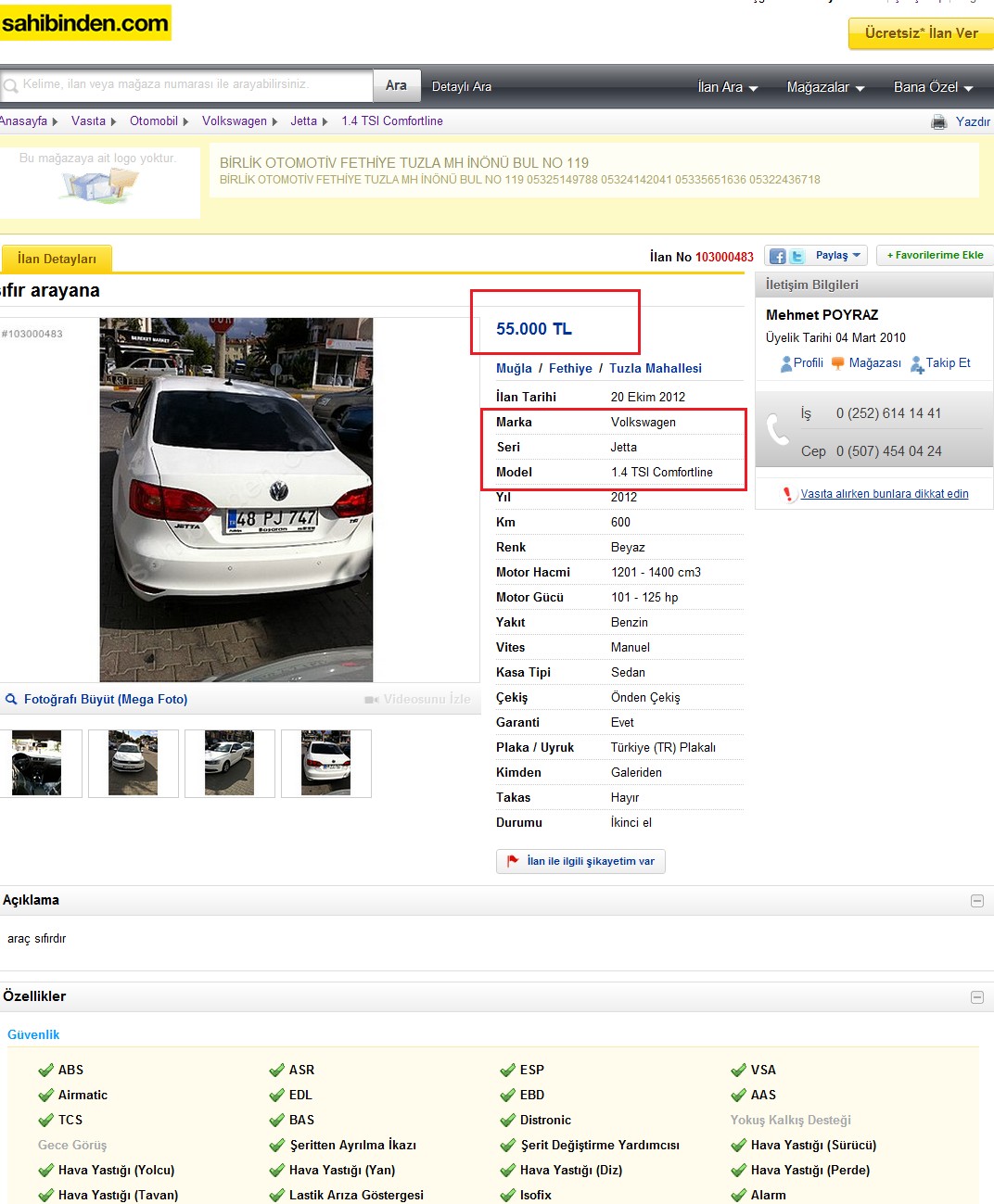Click the magnifier icon beside Fotoğrafı Büyüt
The height and width of the screenshot is (1204, 994).
[11, 699]
